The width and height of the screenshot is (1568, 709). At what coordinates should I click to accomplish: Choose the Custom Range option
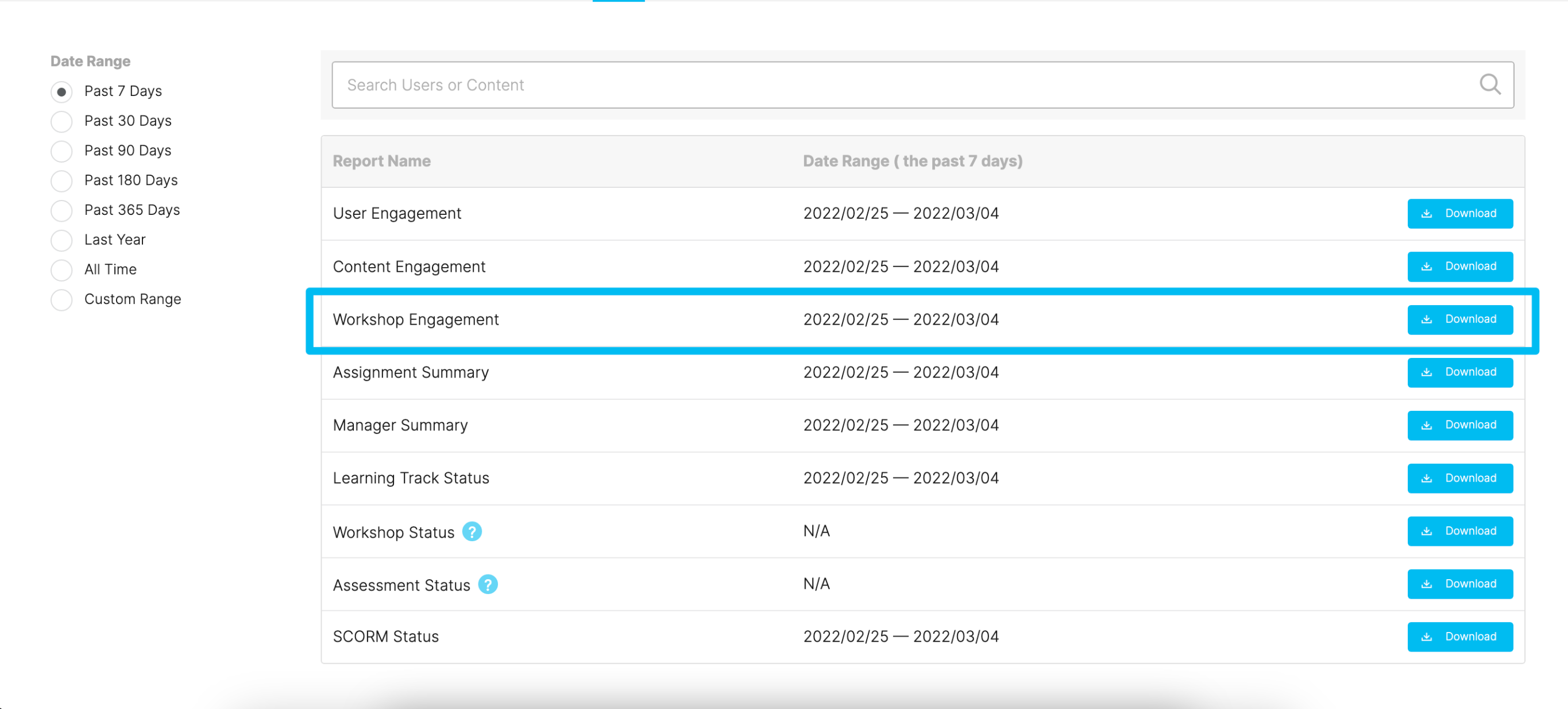click(x=61, y=299)
